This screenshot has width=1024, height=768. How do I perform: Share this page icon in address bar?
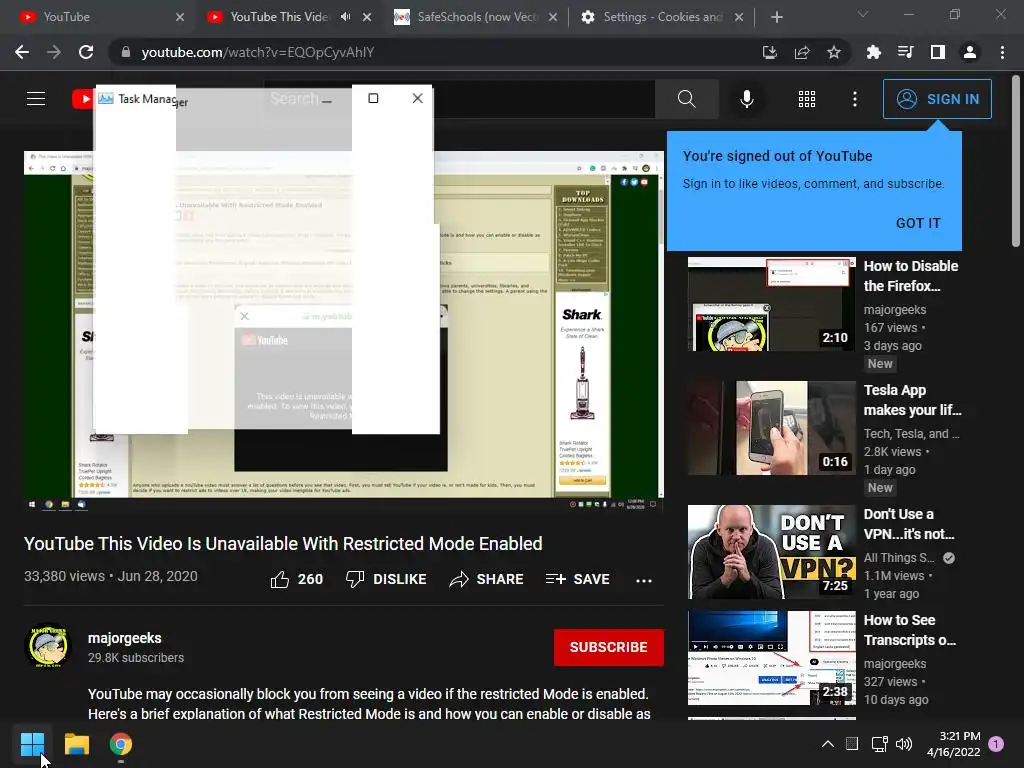[802, 52]
